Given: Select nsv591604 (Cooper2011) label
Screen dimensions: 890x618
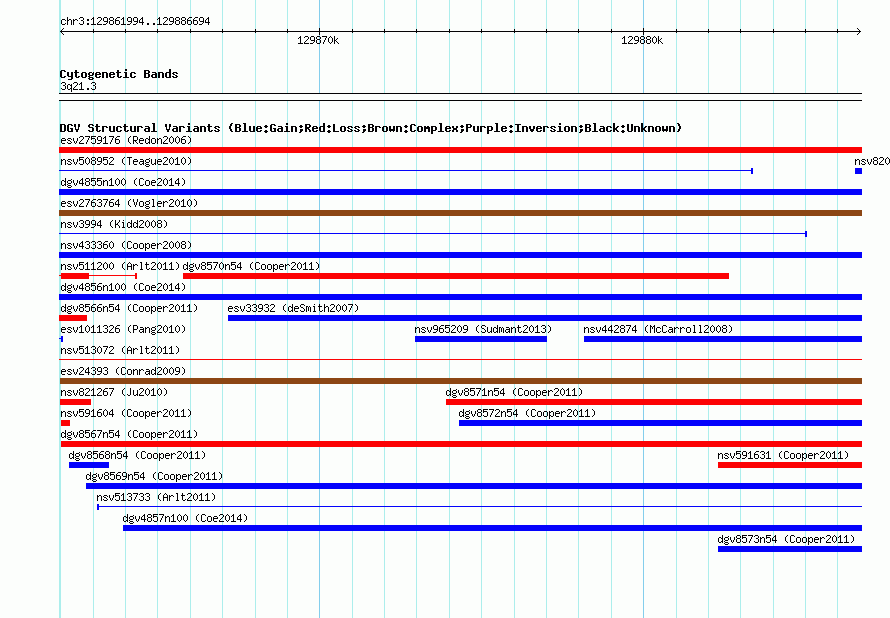Looking at the screenshot, I should [126, 413].
